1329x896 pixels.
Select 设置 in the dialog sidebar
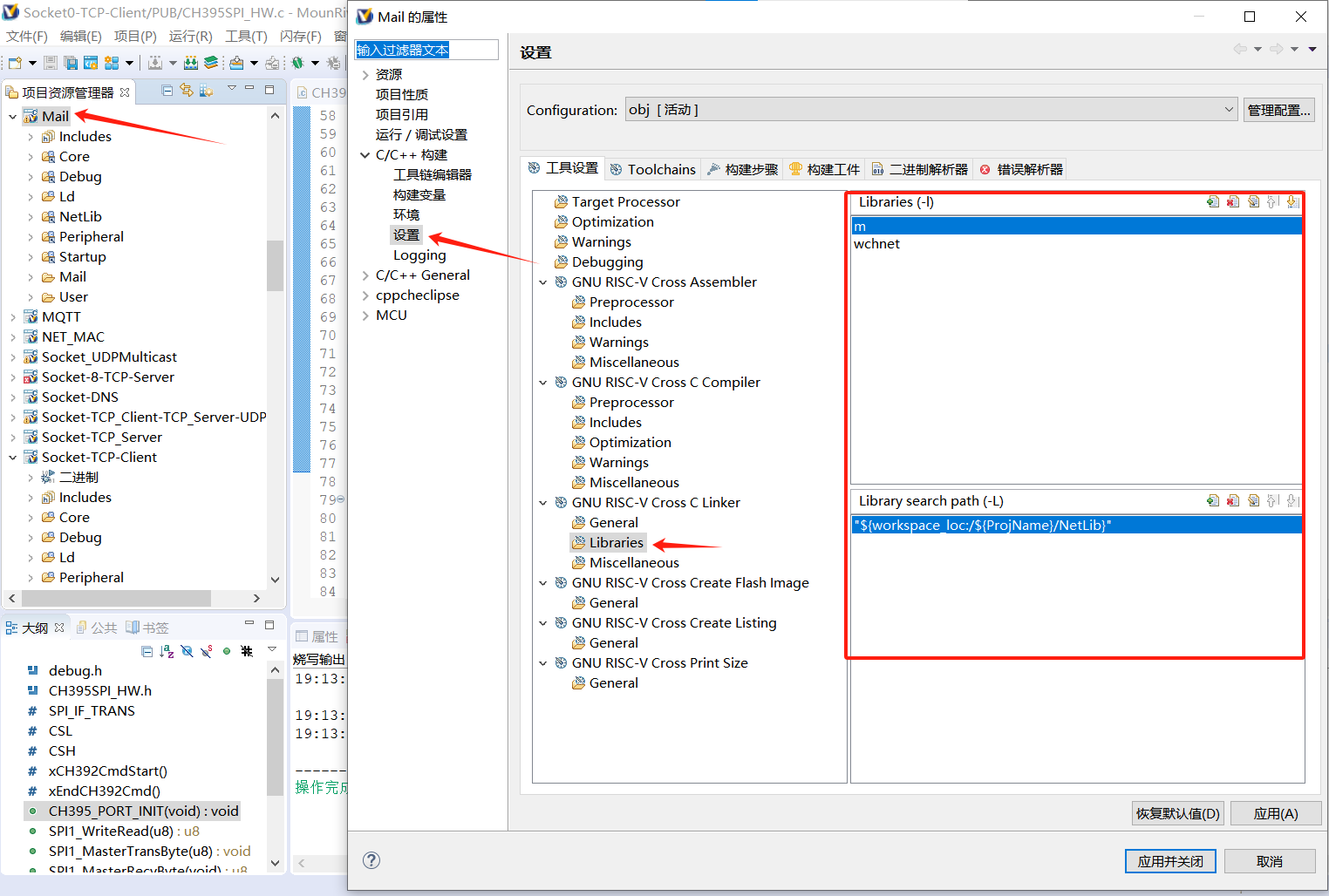pos(406,235)
